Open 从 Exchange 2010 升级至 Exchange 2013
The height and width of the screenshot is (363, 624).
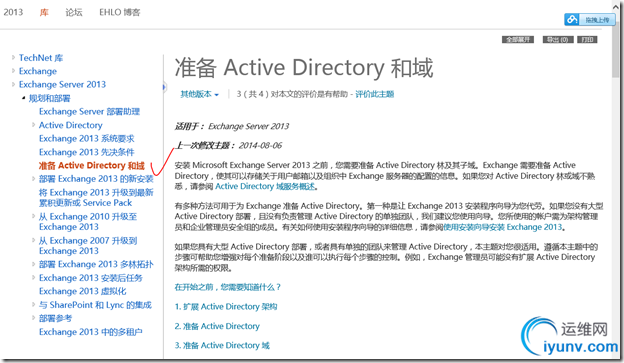[x=88, y=221]
